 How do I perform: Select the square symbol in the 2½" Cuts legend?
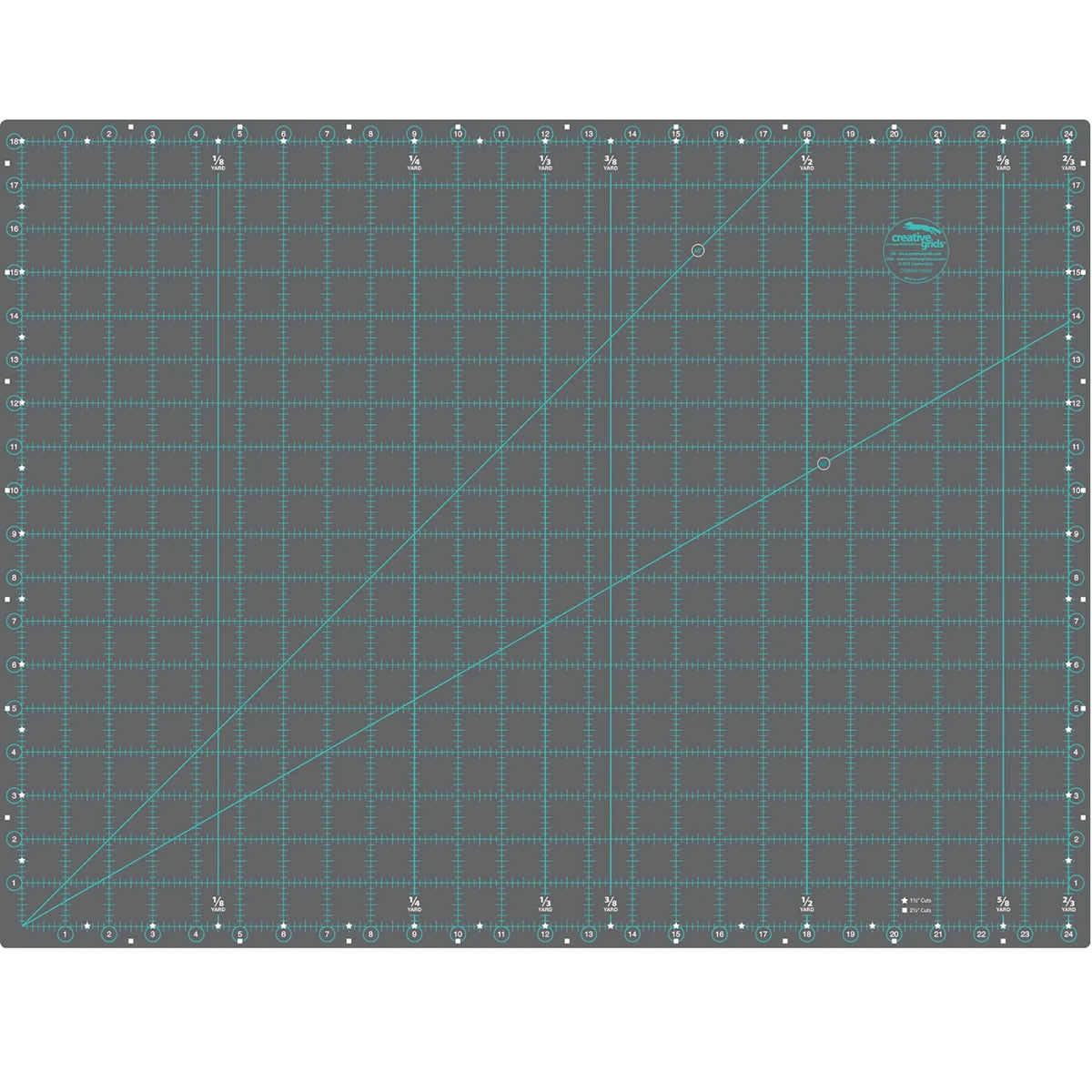tap(905, 909)
